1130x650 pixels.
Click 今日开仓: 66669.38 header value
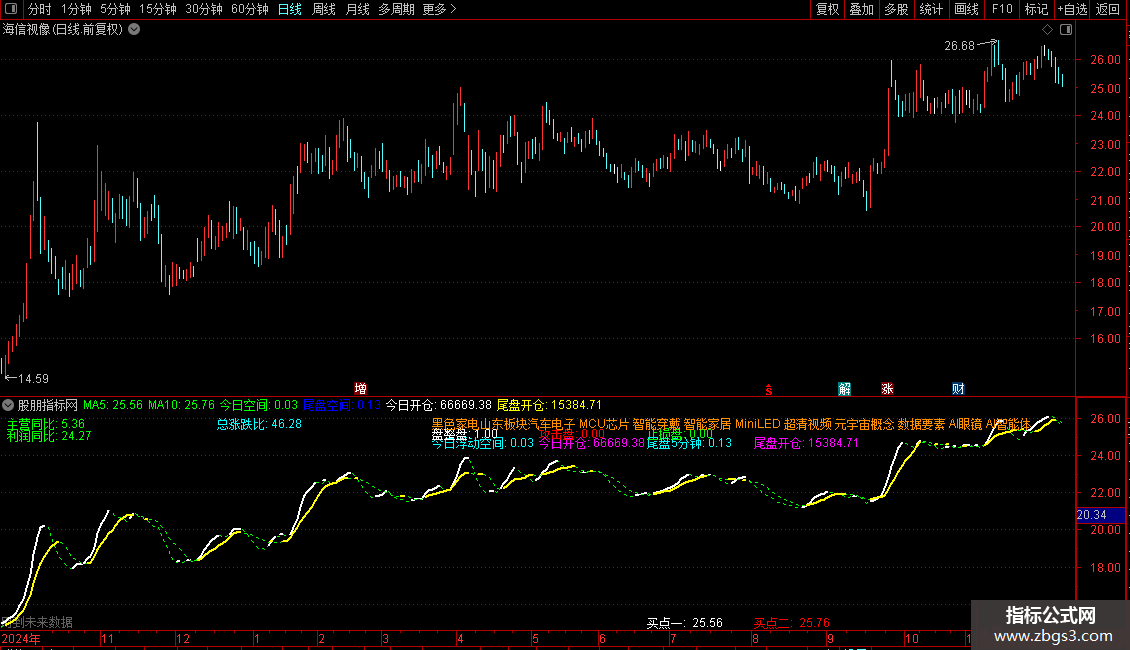click(439, 405)
